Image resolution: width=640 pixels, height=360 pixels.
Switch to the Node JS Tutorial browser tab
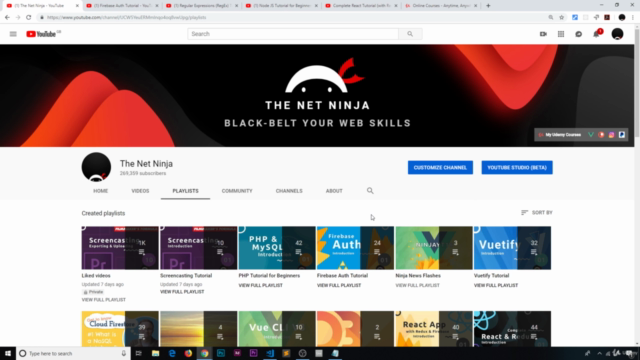(281, 6)
